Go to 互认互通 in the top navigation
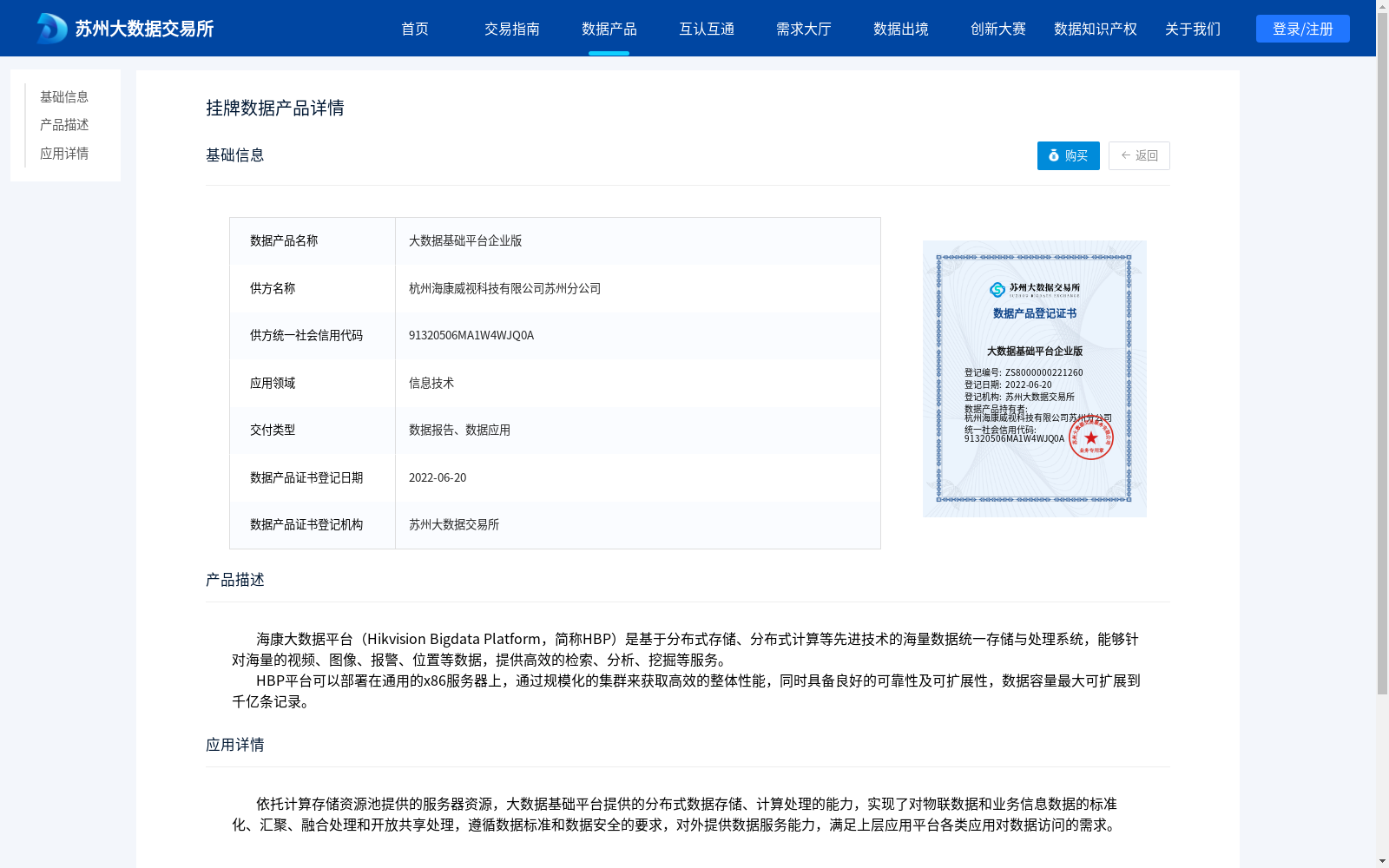This screenshot has width=1389, height=868. point(707,29)
